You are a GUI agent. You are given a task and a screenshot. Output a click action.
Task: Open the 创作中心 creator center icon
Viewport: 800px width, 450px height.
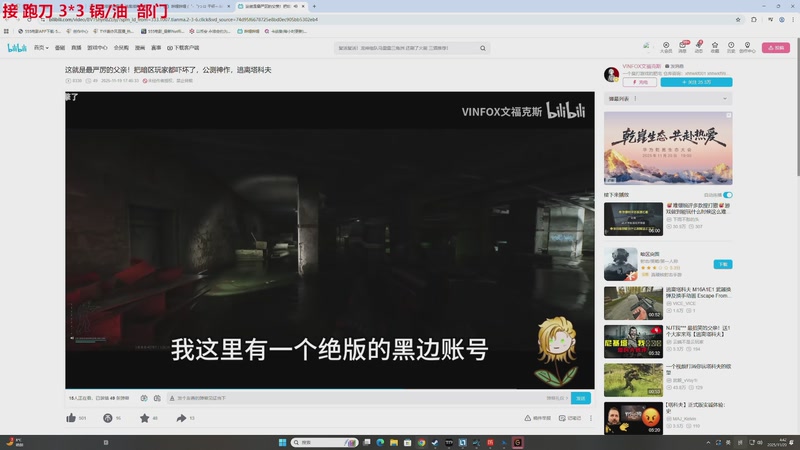tap(747, 47)
